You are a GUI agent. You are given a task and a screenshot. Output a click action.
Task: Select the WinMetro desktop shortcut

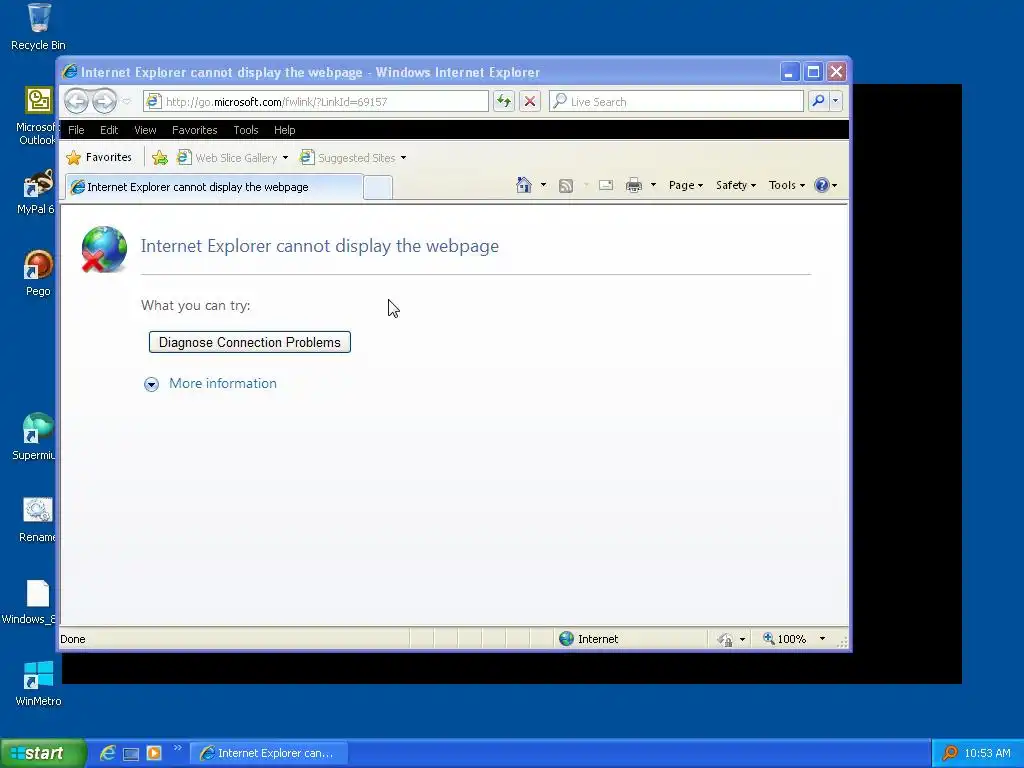tap(38, 683)
